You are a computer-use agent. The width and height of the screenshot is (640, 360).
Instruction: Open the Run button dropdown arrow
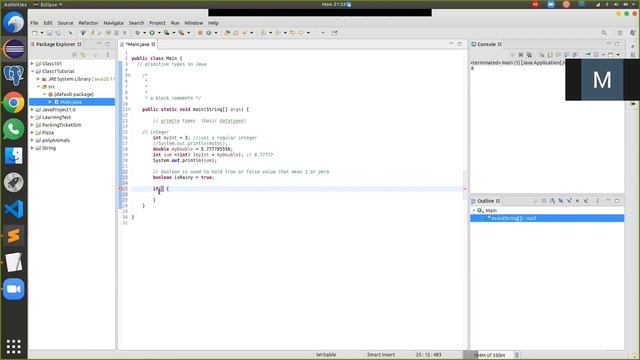pos(159,33)
